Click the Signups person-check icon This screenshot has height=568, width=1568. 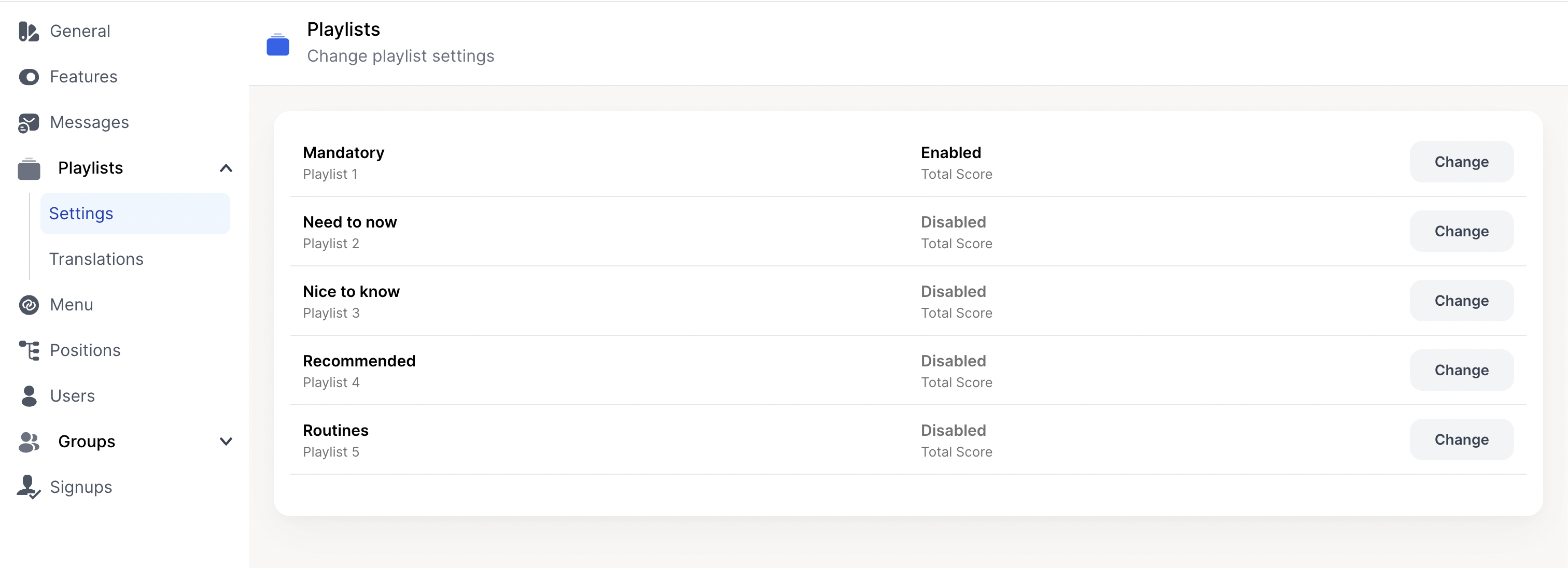tap(29, 487)
